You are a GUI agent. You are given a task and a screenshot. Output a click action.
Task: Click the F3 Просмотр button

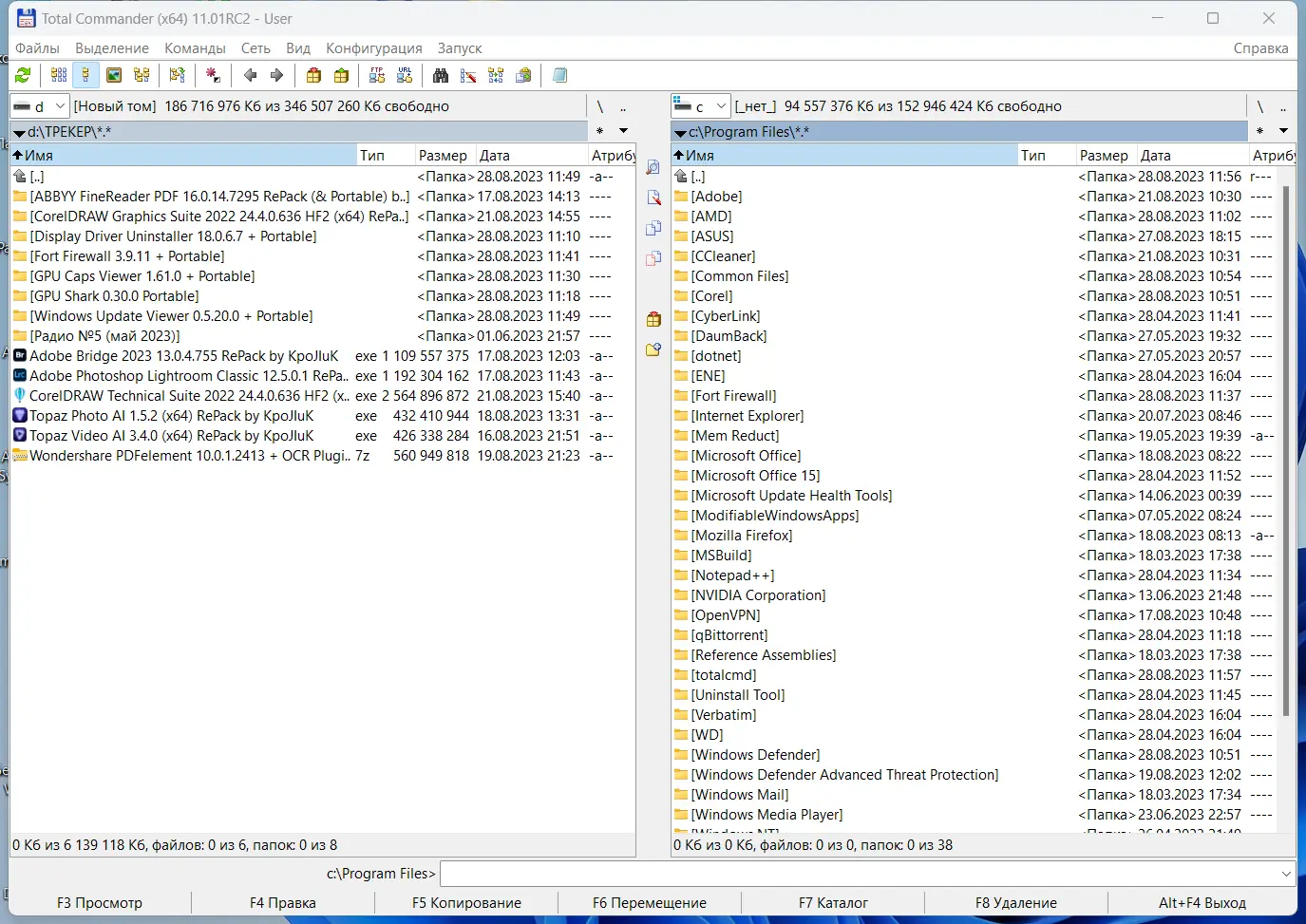tap(100, 903)
